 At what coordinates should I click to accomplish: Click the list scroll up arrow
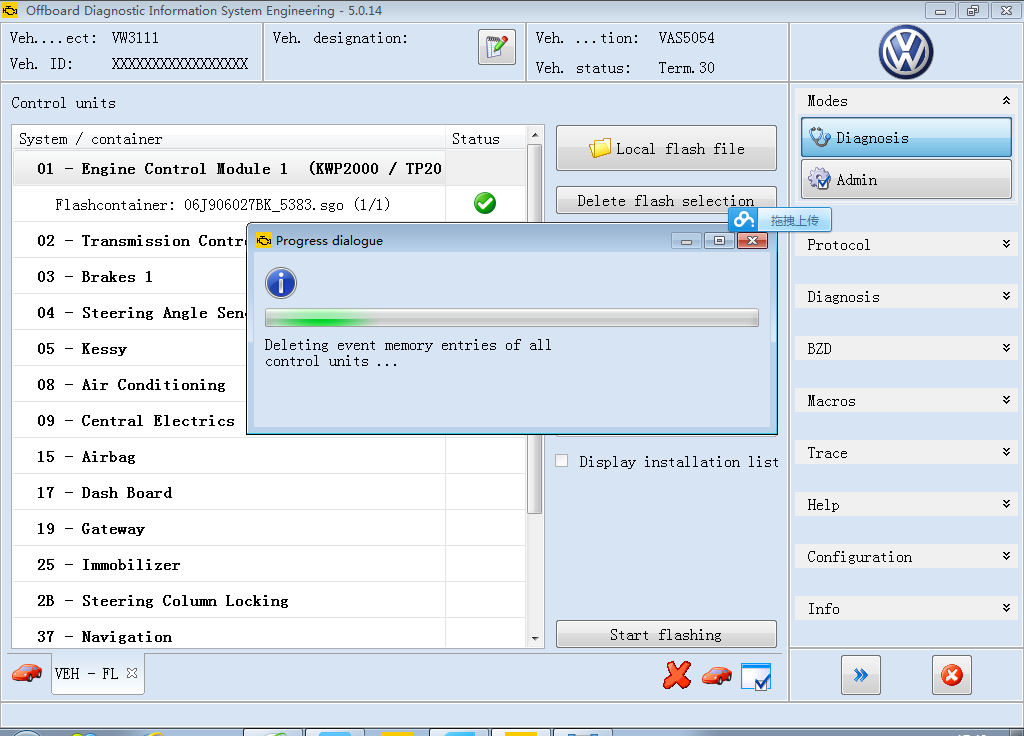click(535, 135)
